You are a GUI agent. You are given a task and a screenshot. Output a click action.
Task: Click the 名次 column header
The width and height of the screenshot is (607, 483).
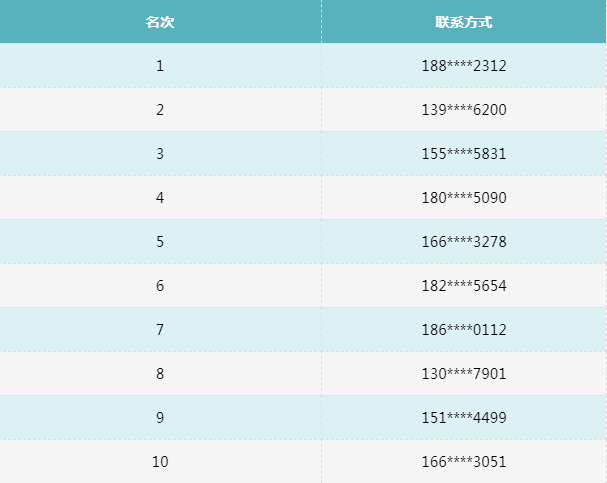(x=160, y=22)
